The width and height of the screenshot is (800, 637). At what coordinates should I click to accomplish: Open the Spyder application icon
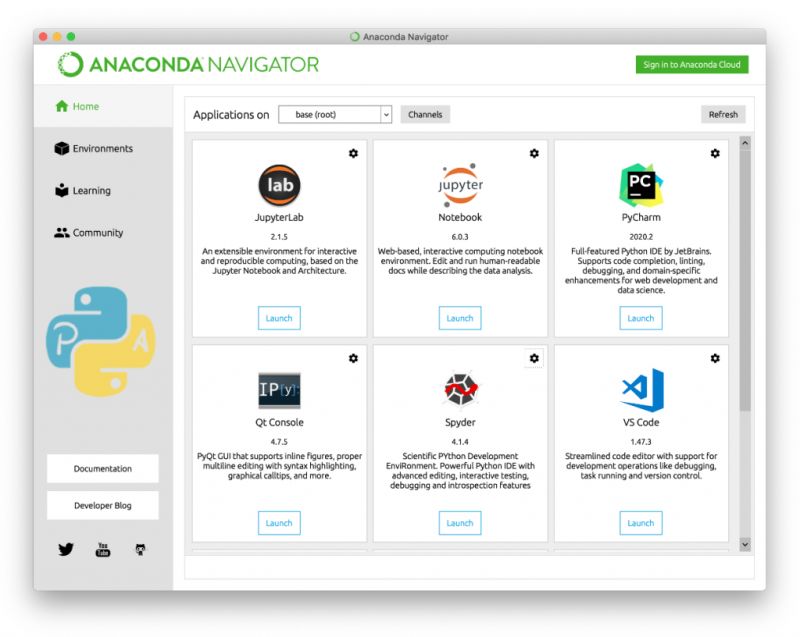tap(460, 389)
